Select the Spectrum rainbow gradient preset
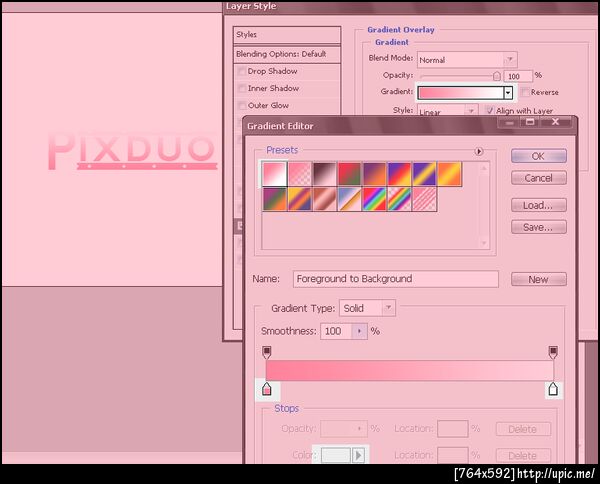This screenshot has width=600, height=484. point(374,199)
